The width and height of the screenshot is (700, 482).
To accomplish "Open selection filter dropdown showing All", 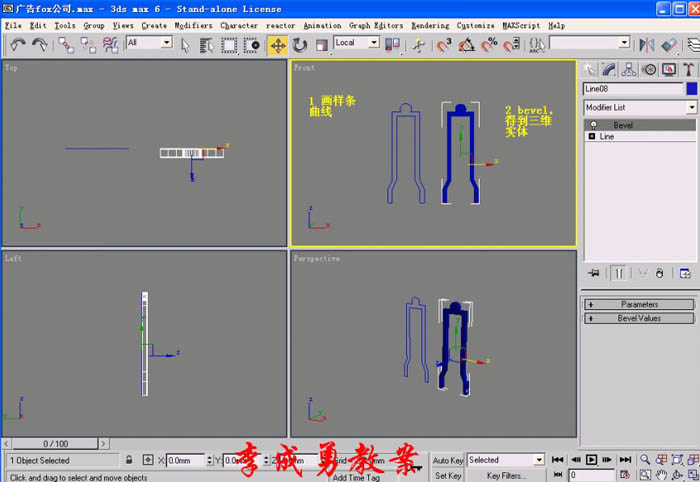I will point(149,42).
